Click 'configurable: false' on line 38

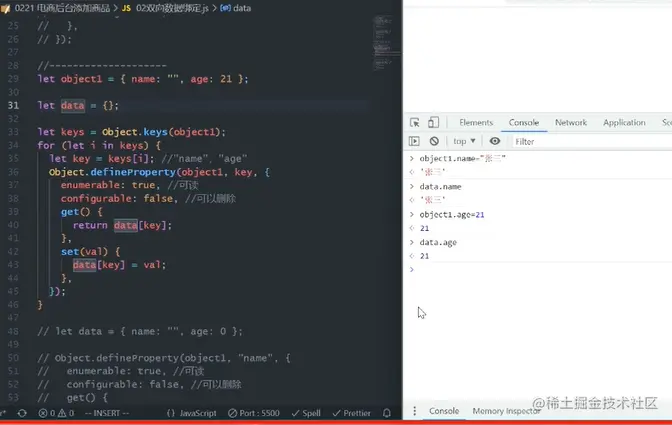pos(117,198)
